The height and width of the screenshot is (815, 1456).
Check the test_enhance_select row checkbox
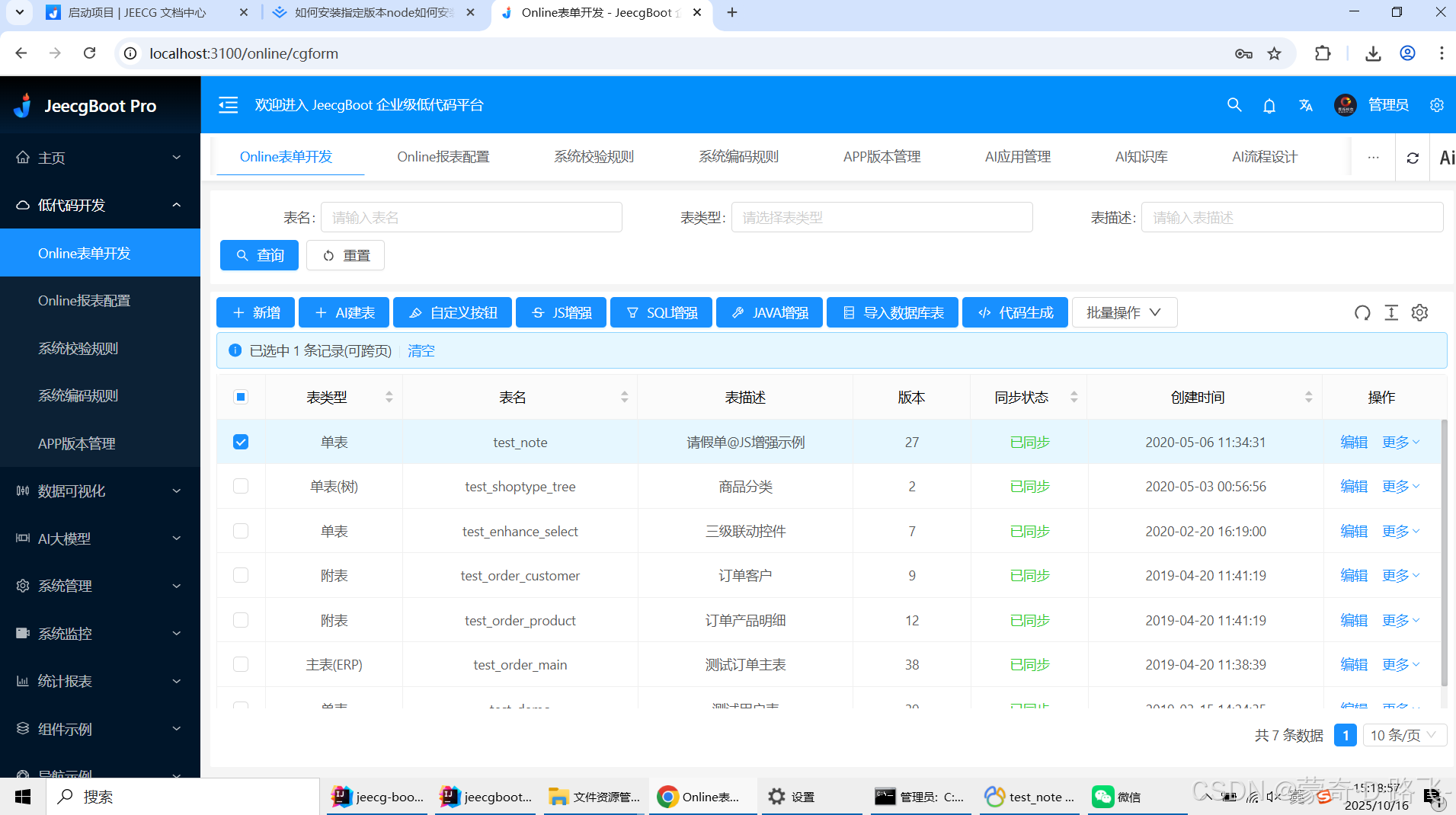click(241, 531)
